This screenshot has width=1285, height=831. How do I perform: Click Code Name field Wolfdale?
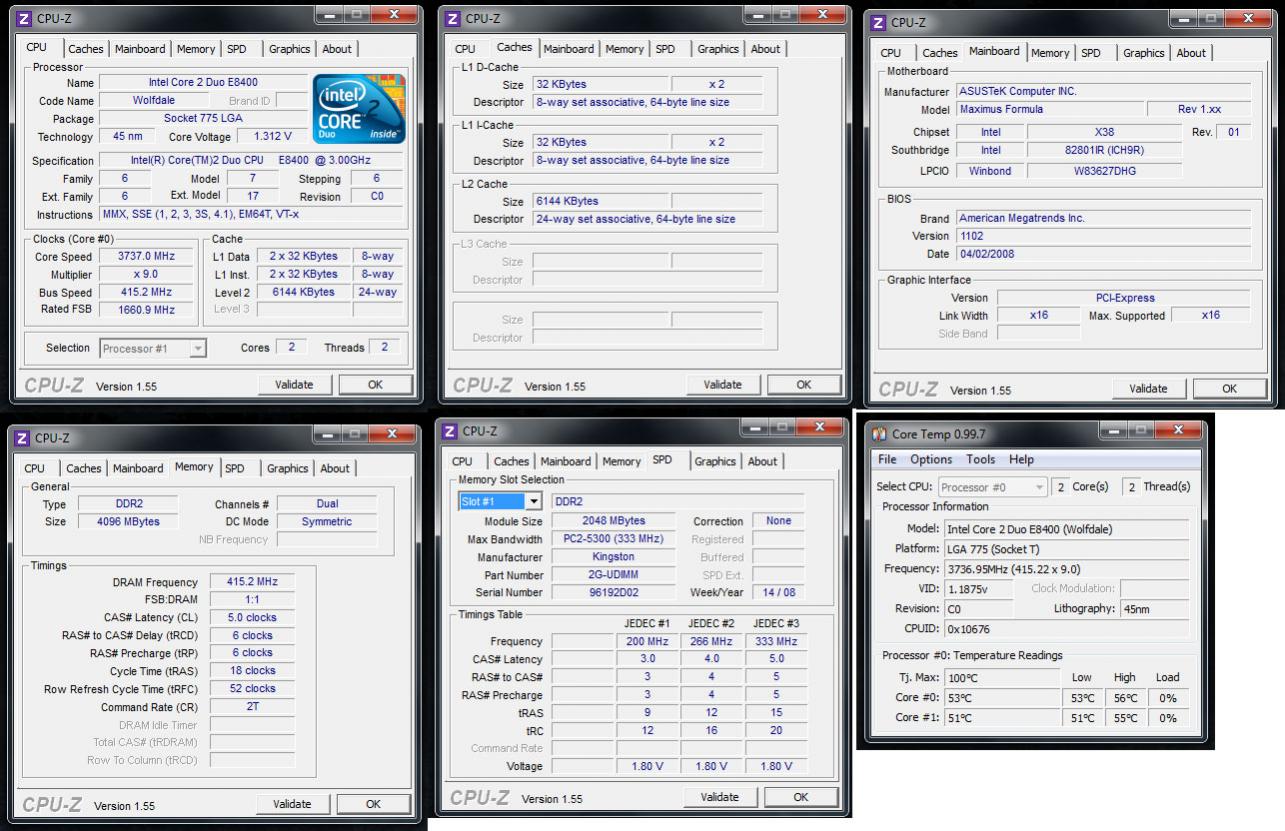coord(155,101)
